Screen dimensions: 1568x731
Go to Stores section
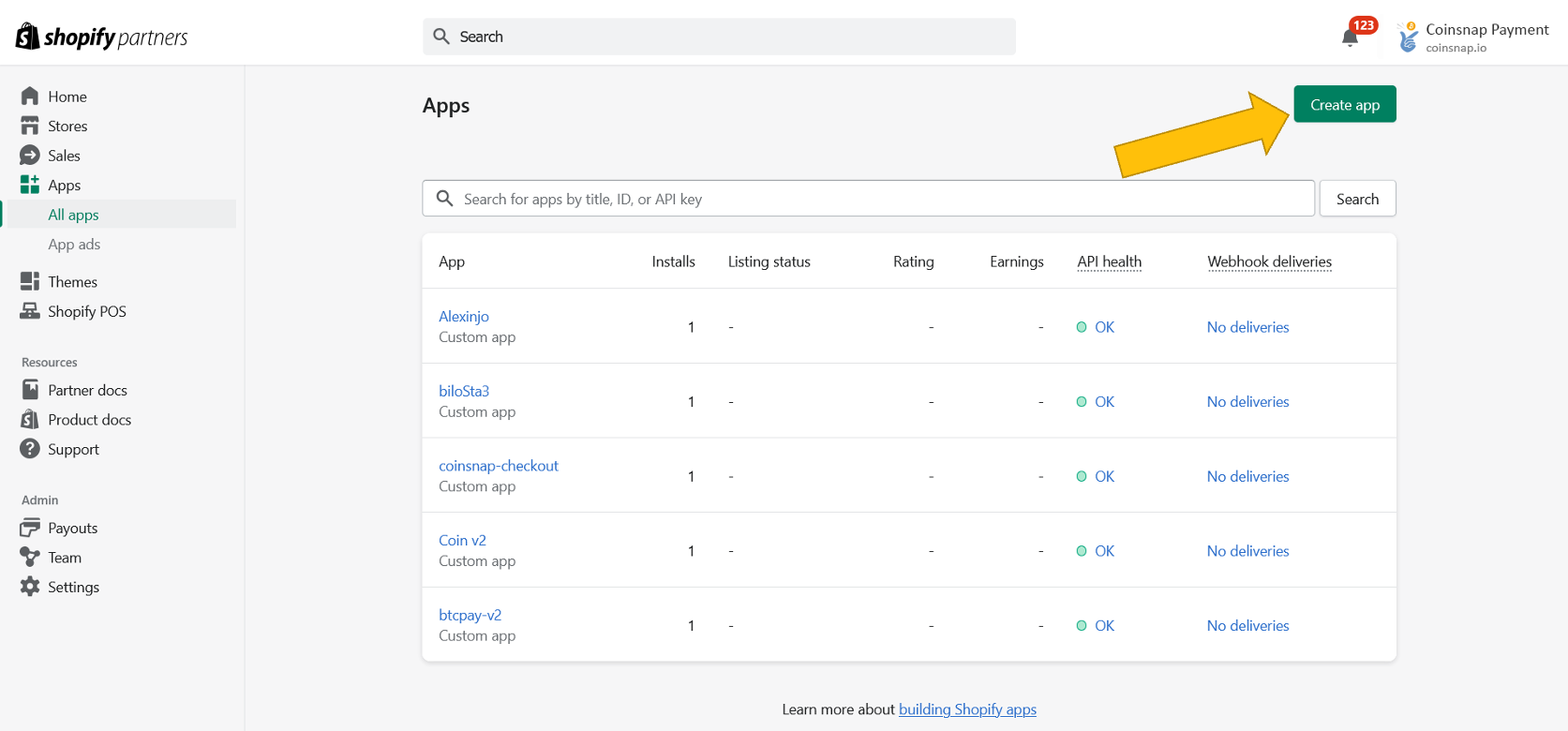[67, 126]
